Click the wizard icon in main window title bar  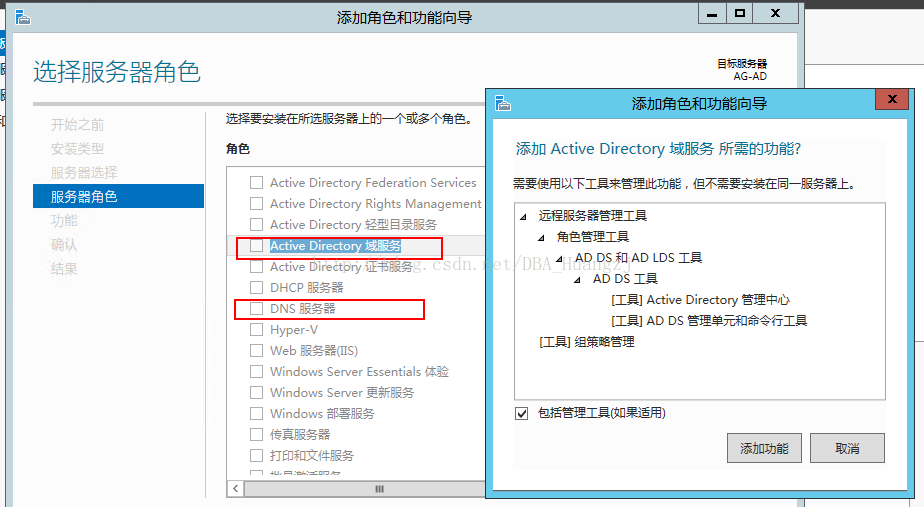point(22,18)
